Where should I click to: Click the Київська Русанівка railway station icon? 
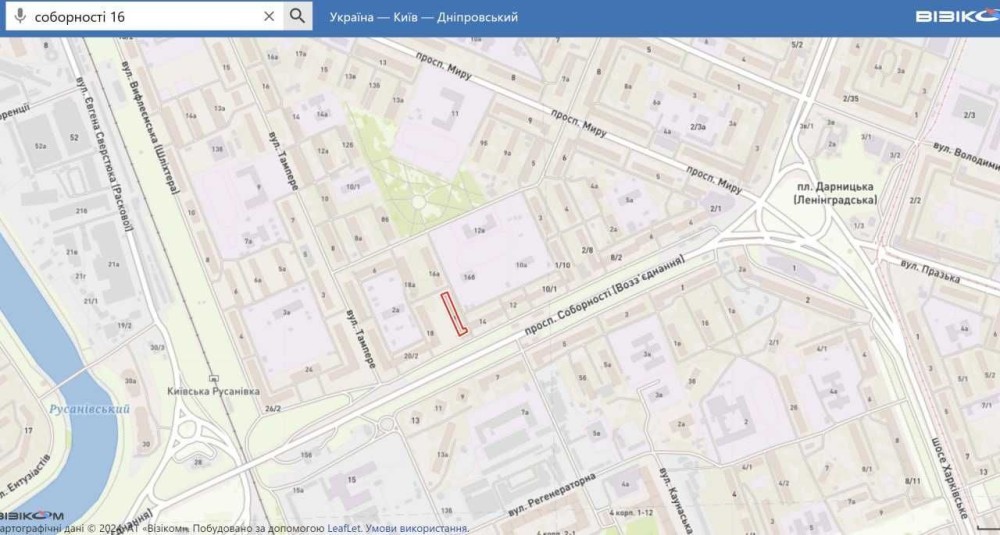(x=214, y=378)
